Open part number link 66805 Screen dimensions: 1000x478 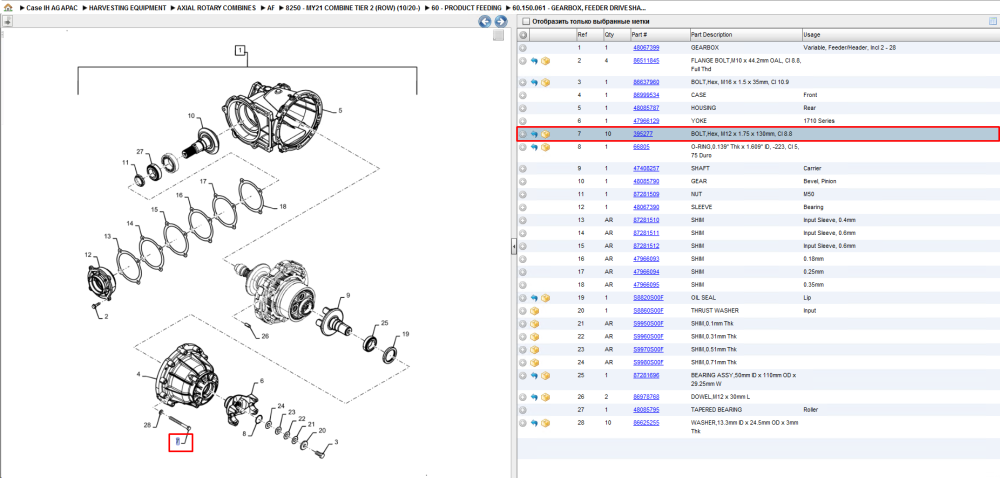(x=641, y=147)
